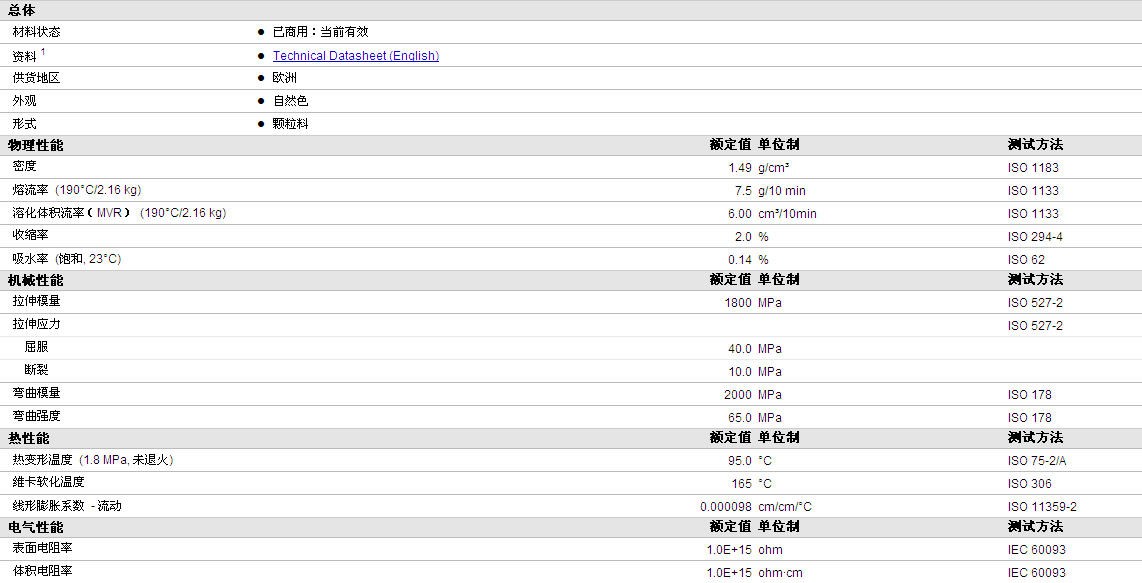
Task: Click heat deflection value 95.0
Action: point(740,461)
